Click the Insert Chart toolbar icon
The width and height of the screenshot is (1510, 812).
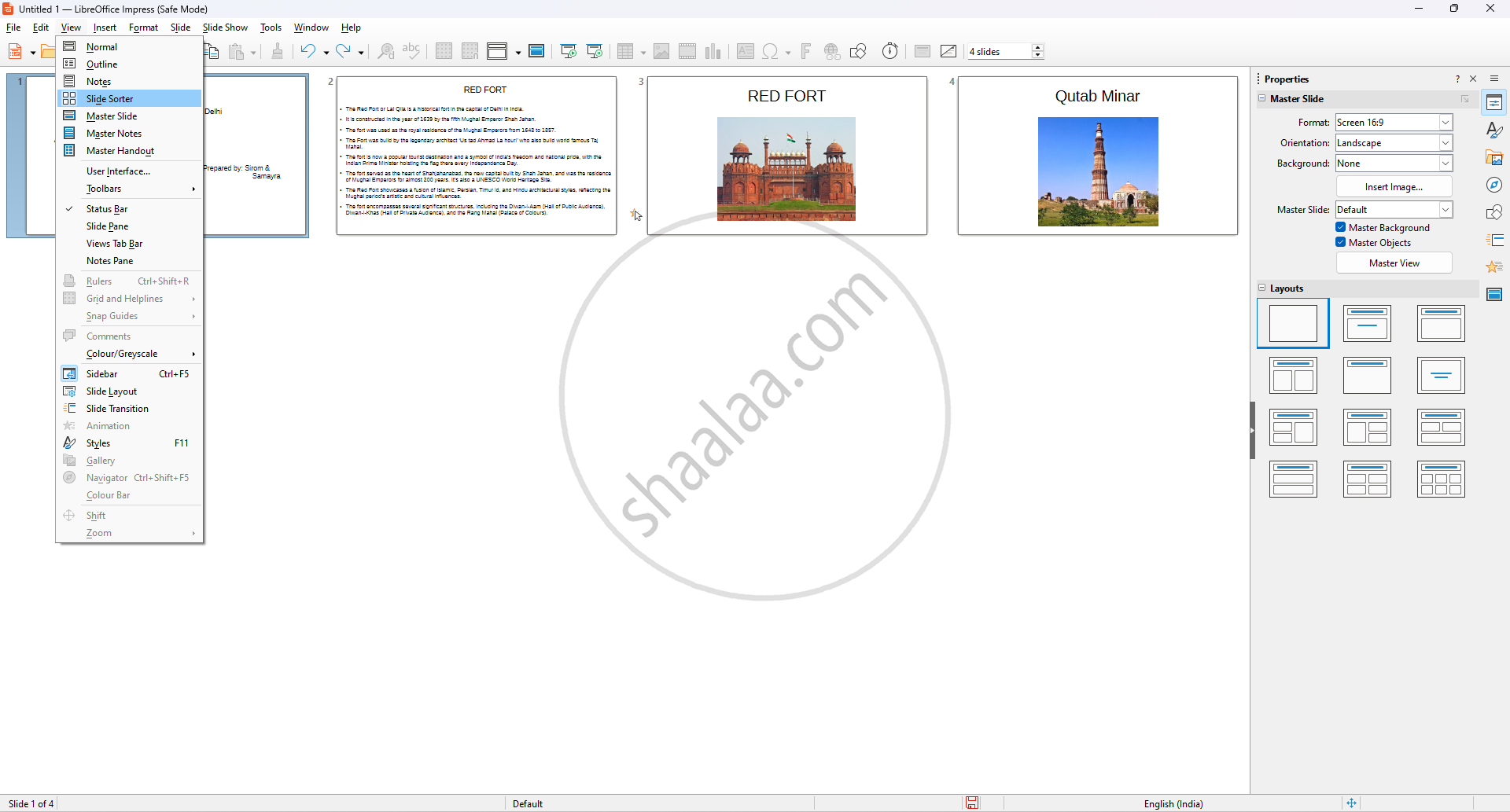713,52
